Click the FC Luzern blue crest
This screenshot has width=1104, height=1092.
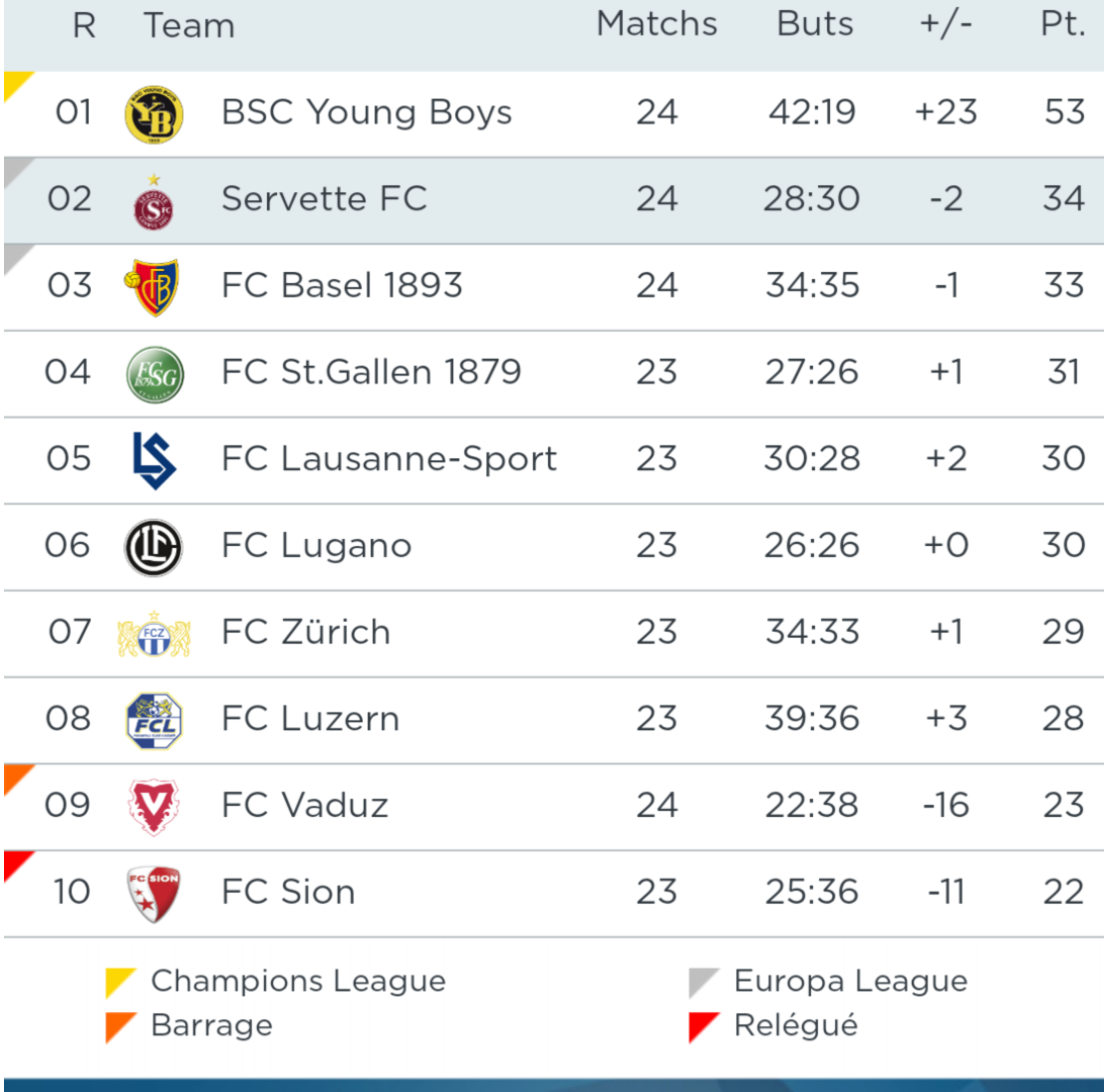(153, 720)
